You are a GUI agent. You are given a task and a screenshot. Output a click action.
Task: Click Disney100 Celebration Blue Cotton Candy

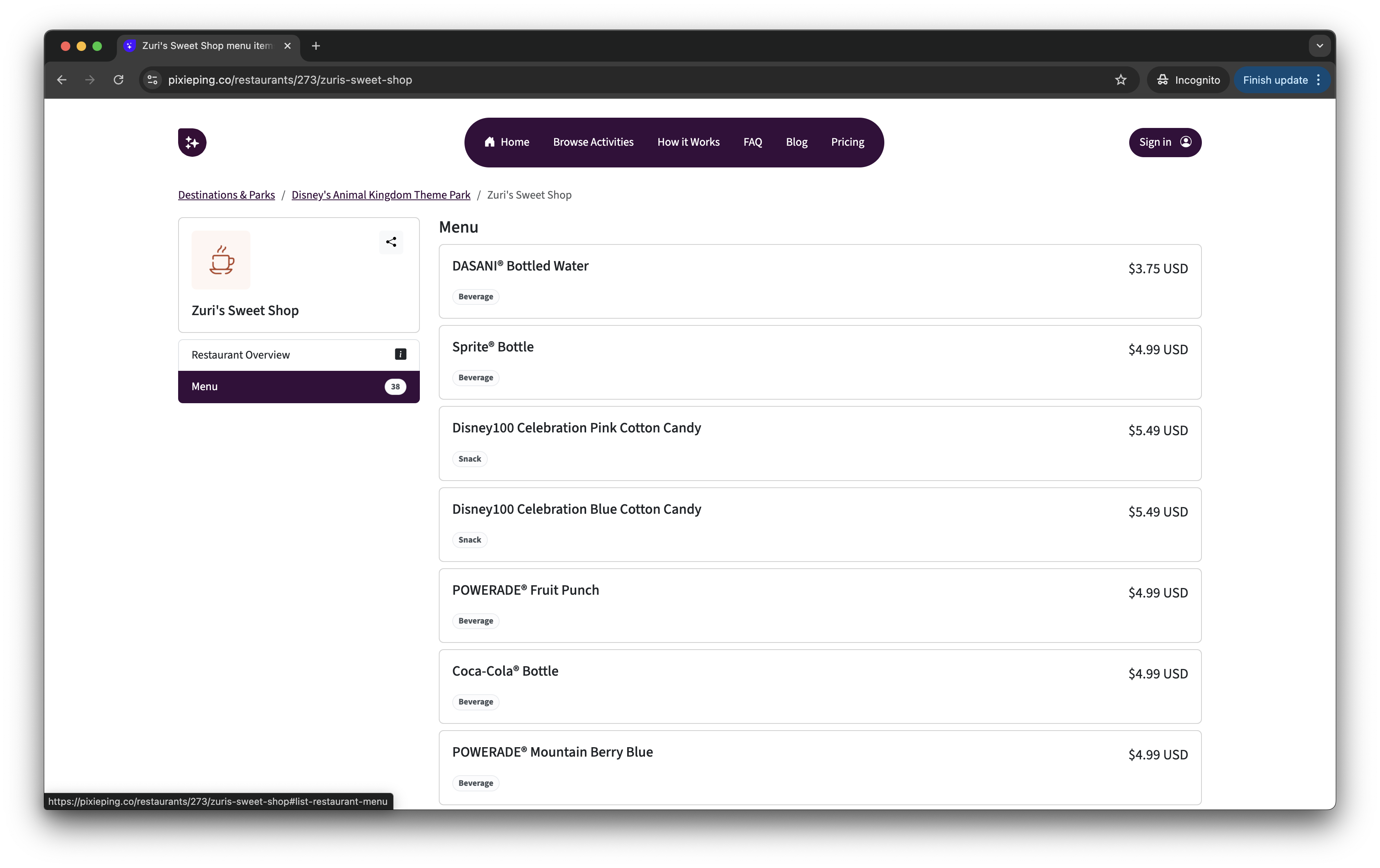click(x=820, y=524)
